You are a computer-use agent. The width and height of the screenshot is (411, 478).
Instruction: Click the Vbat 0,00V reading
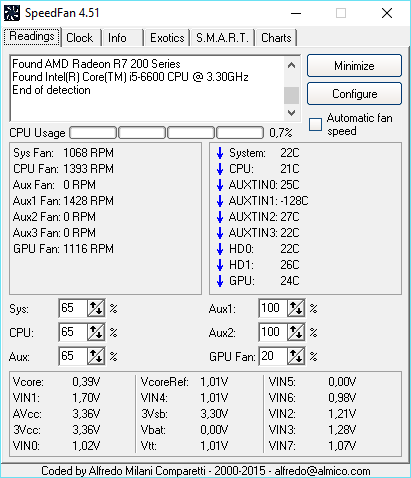tap(184, 430)
